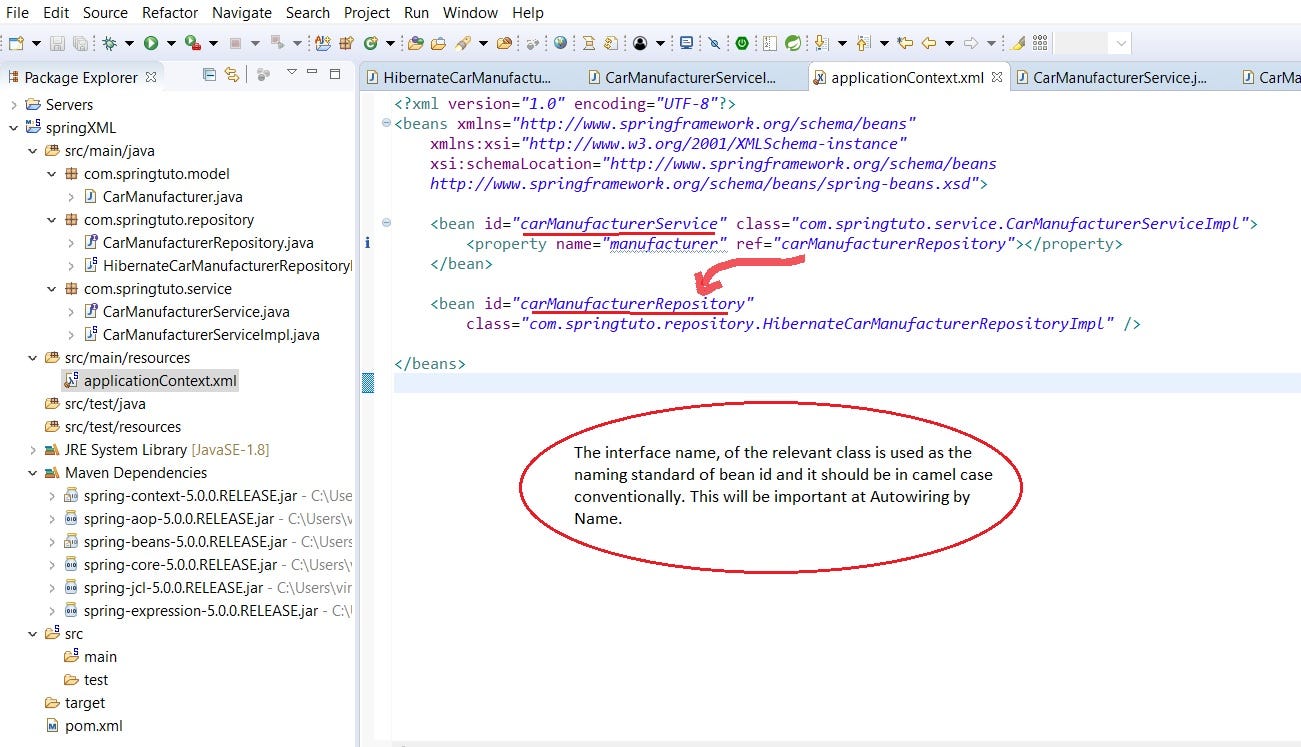Toggle the Skip All Breakpoints icon
The width and height of the screenshot is (1301, 747).
[x=715, y=43]
